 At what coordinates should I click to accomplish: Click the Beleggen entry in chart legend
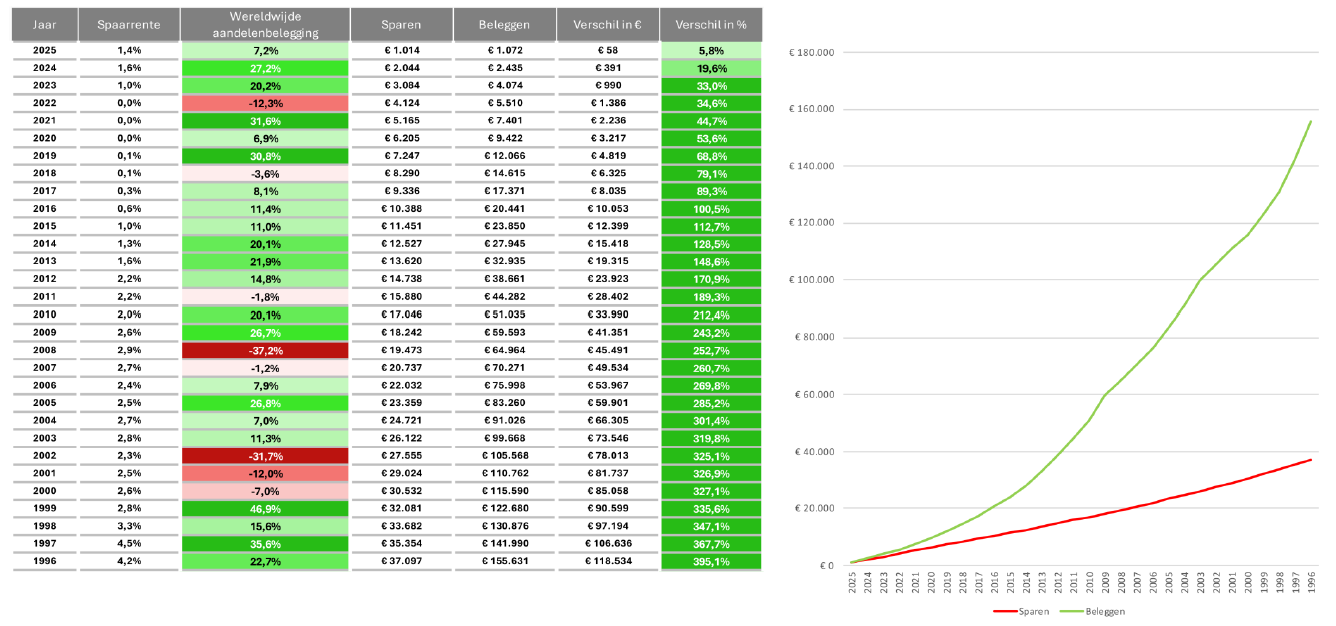click(1096, 611)
